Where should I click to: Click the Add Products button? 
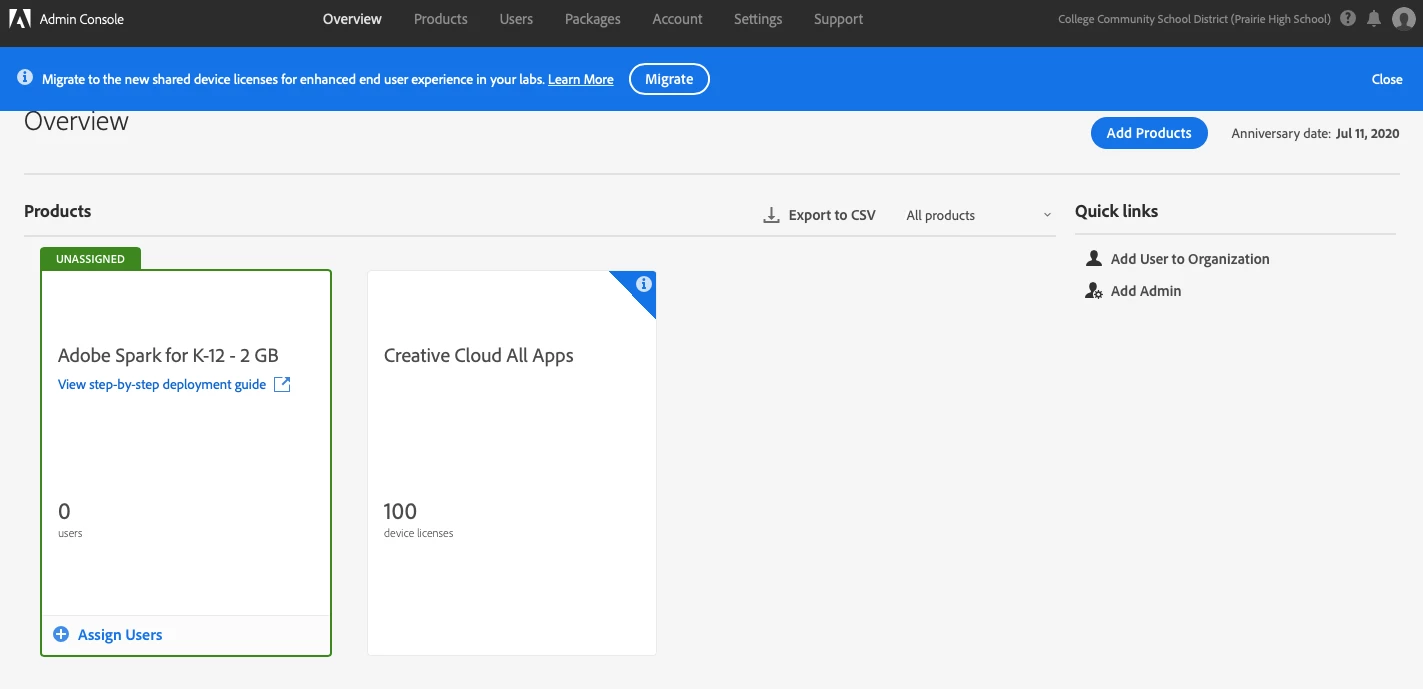point(1149,133)
